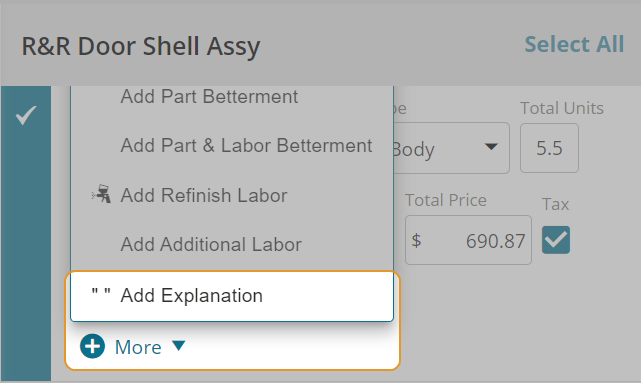The image size is (641, 383).
Task: Click the Select All link
Action: (574, 44)
